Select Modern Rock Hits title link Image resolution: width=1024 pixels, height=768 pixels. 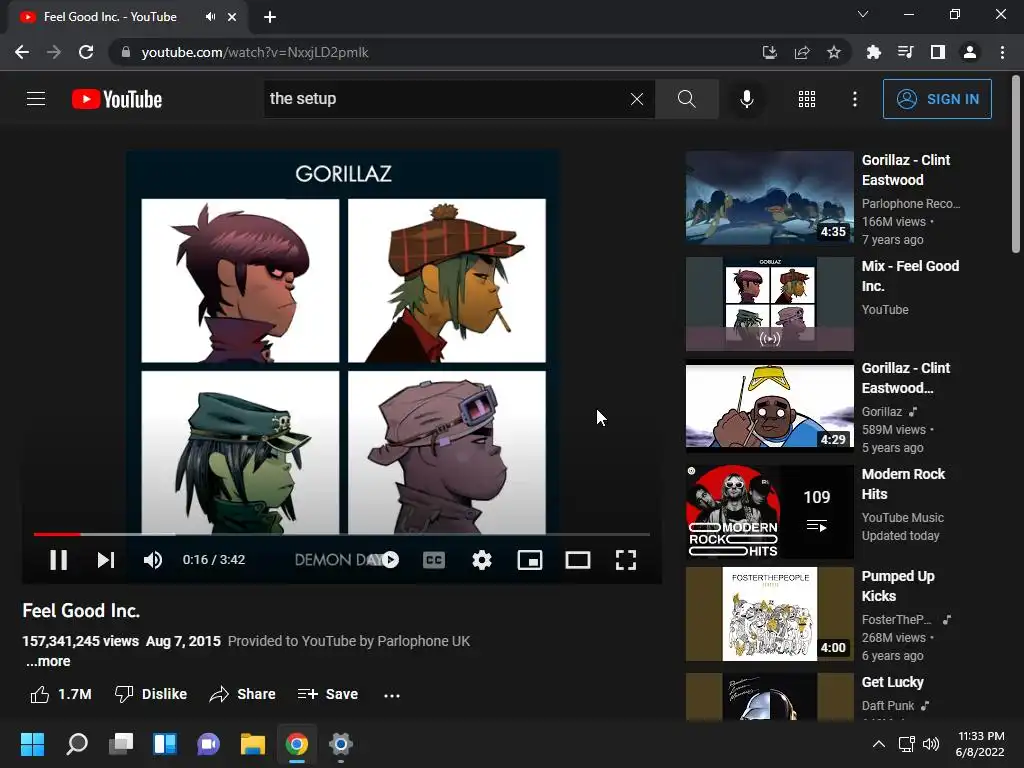point(903,484)
